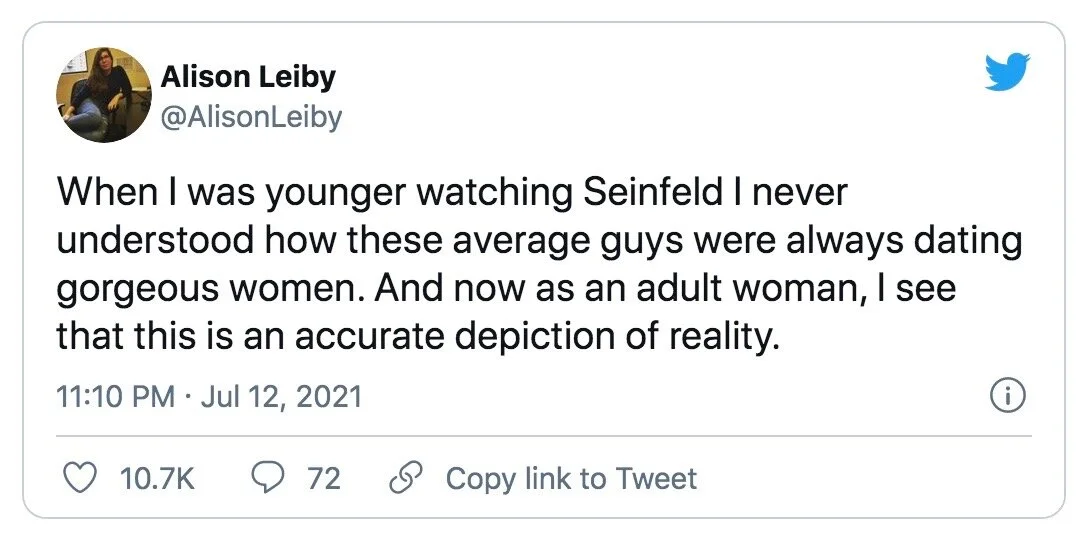Click the chain link icon
This screenshot has width=1090, height=548.
coord(405,478)
